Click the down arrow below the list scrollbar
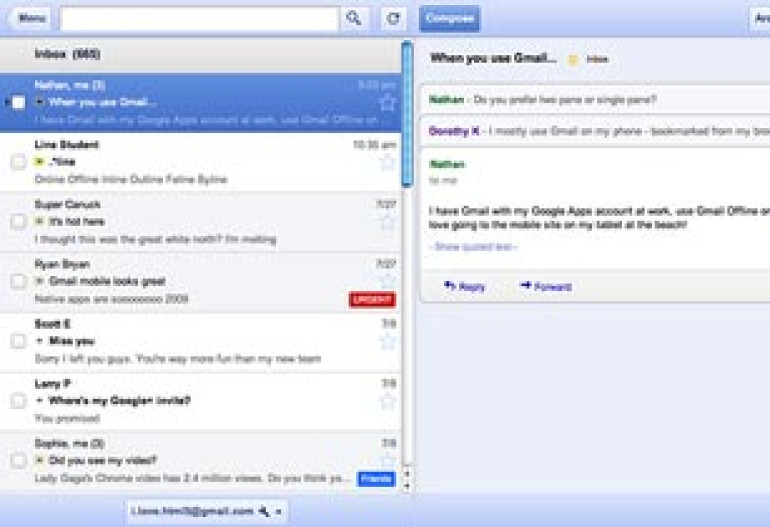 (407, 486)
